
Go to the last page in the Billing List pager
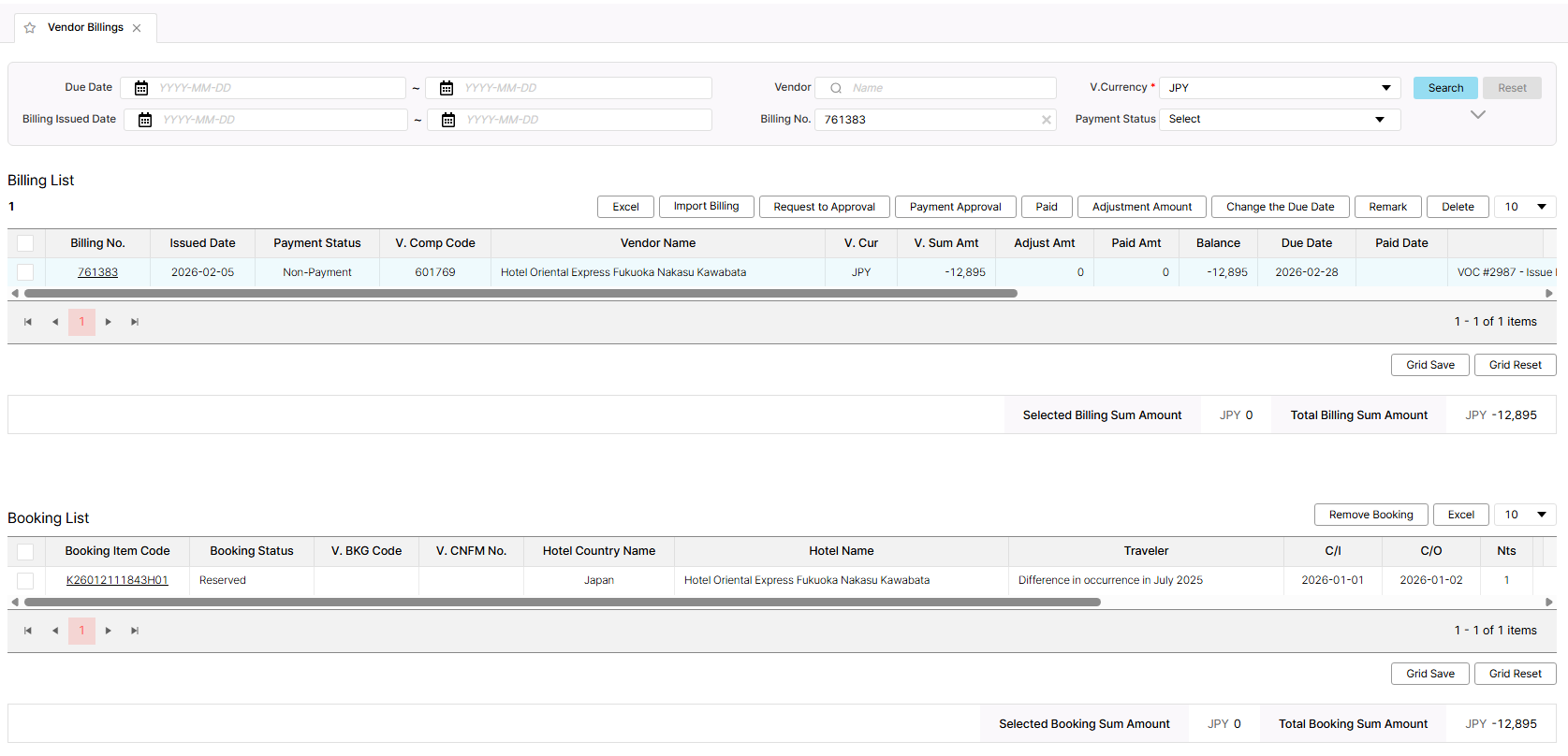[135, 322]
